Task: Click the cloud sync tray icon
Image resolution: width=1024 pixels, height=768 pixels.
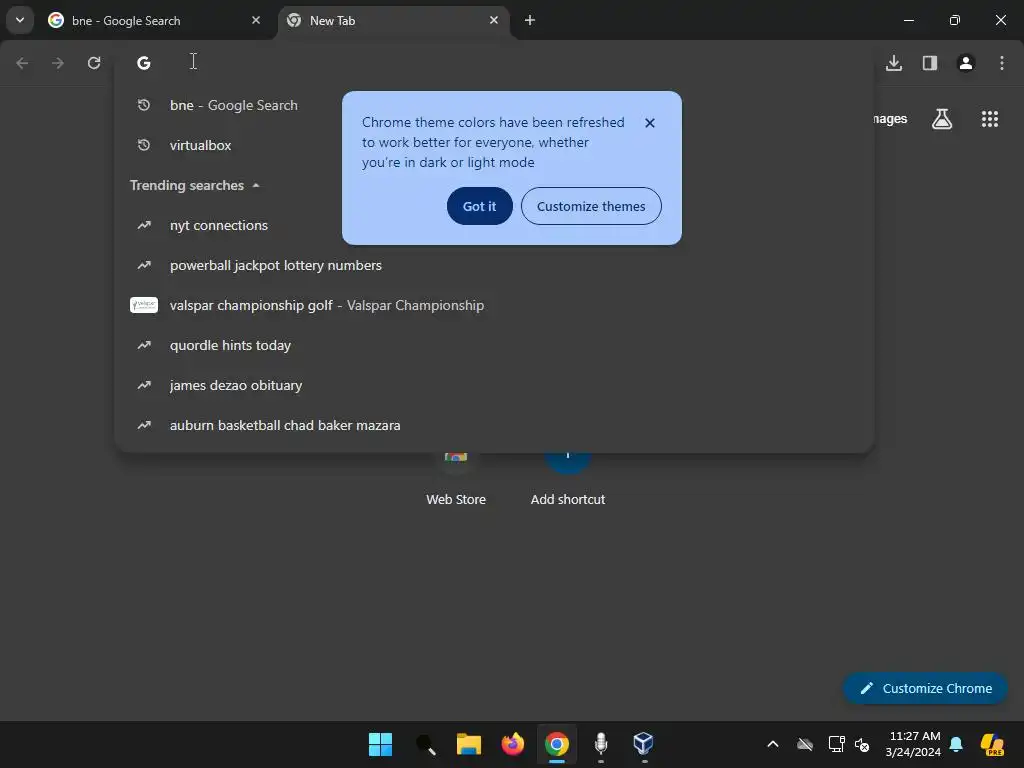Action: click(805, 744)
